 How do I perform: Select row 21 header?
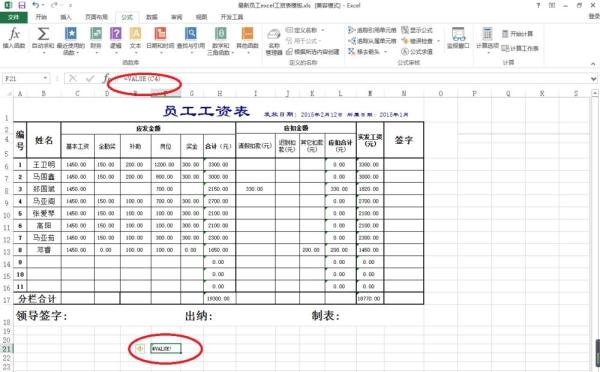coord(7,349)
